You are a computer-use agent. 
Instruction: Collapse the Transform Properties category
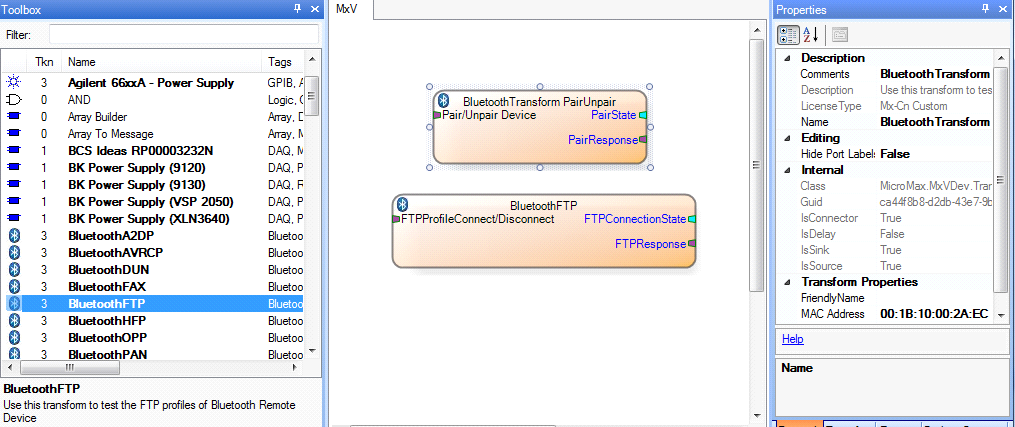pos(788,282)
